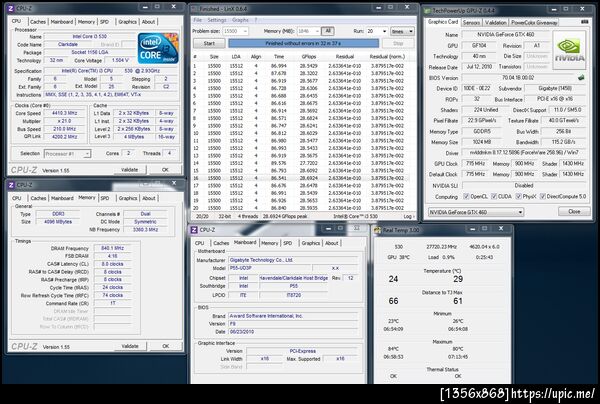Toggle the PhysX checkbox in GPU-Z

pyautogui.click(x=518, y=196)
